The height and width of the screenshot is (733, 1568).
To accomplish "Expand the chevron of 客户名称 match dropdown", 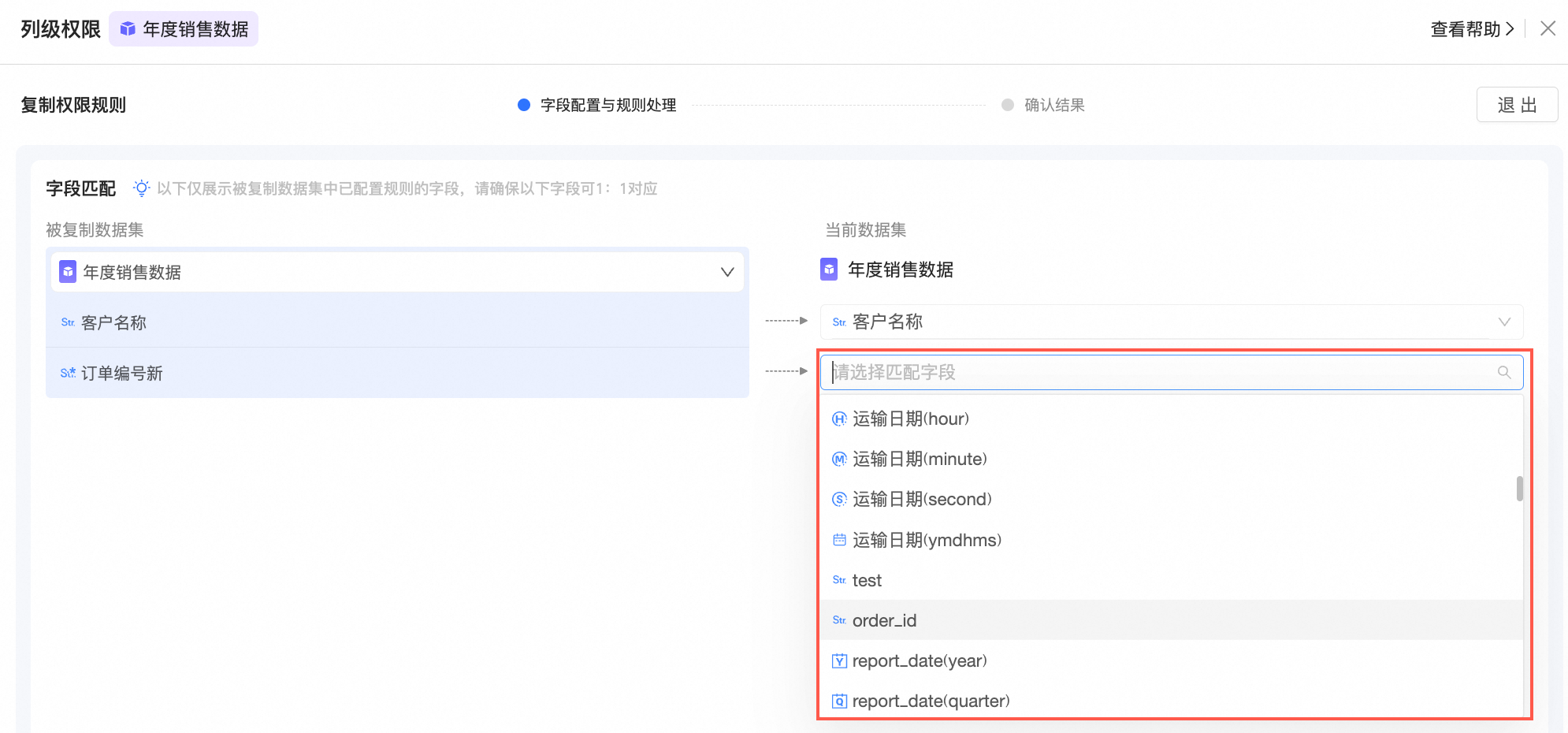I will tap(1504, 322).
